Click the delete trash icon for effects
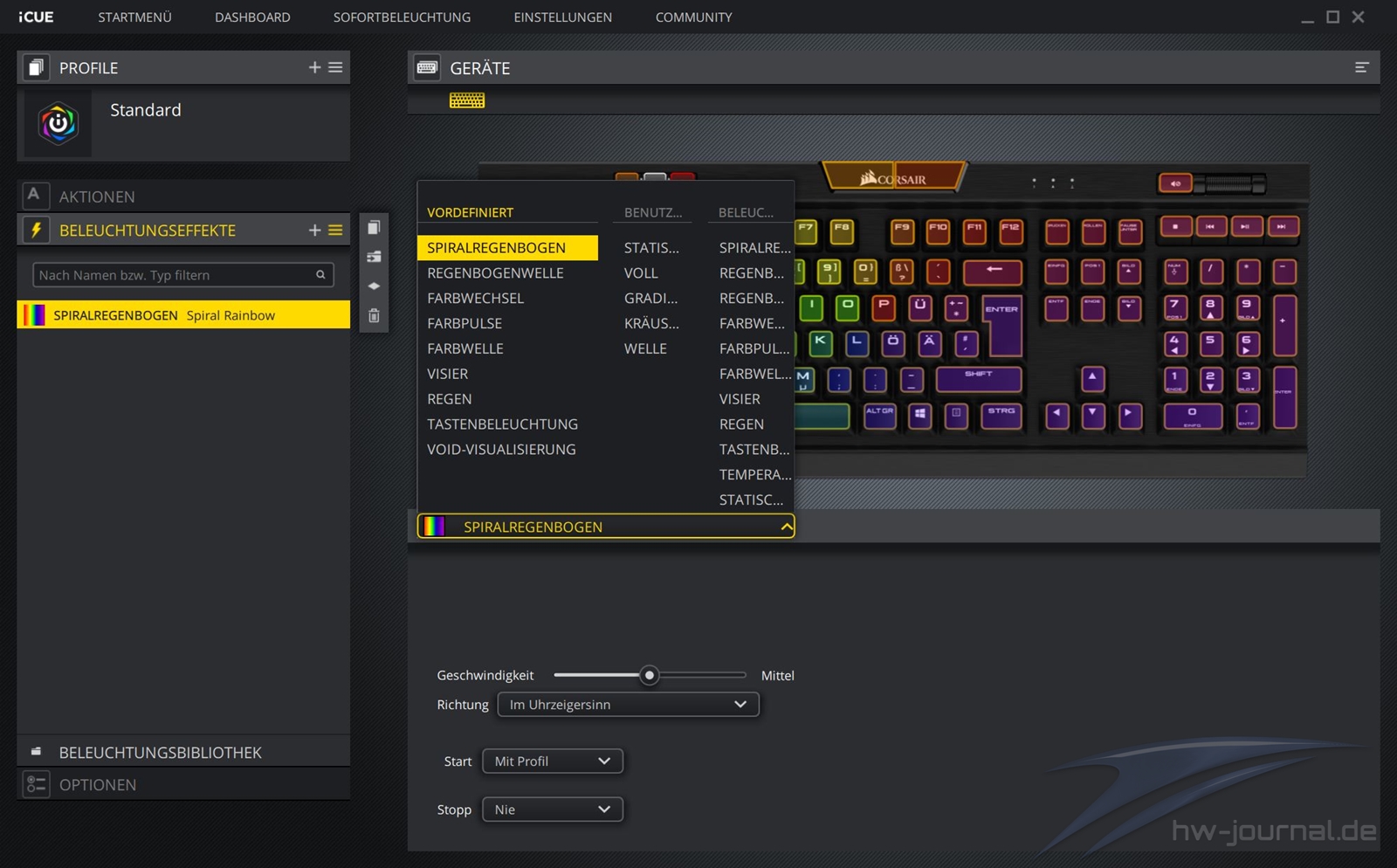Image resolution: width=1397 pixels, height=868 pixels. 374,315
